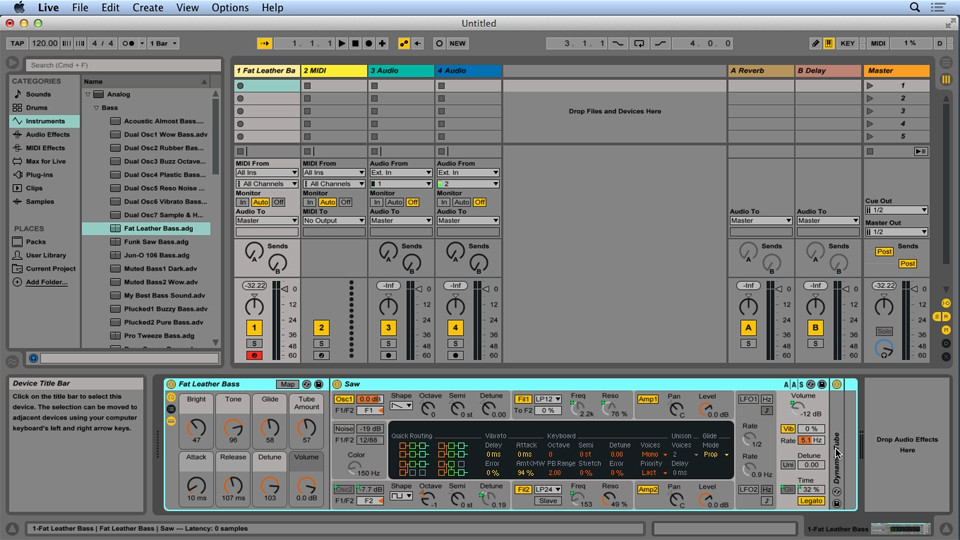Click the Re-enable Automation arrow button
The height and width of the screenshot is (540, 960).
pos(418,43)
